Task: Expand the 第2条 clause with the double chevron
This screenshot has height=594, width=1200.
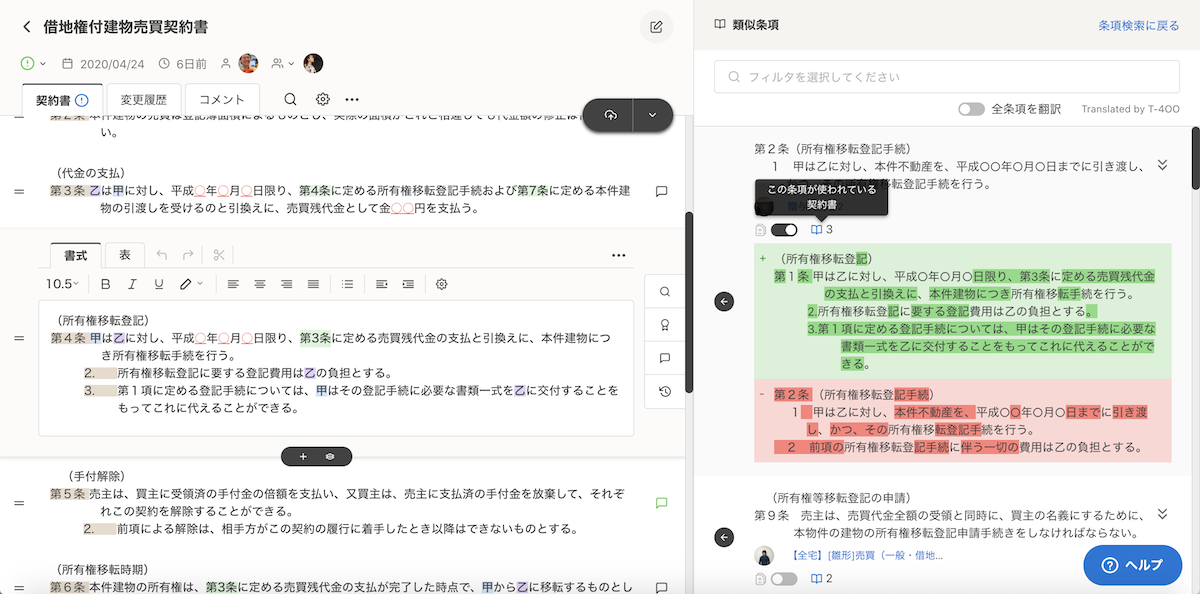Action: (1162, 166)
